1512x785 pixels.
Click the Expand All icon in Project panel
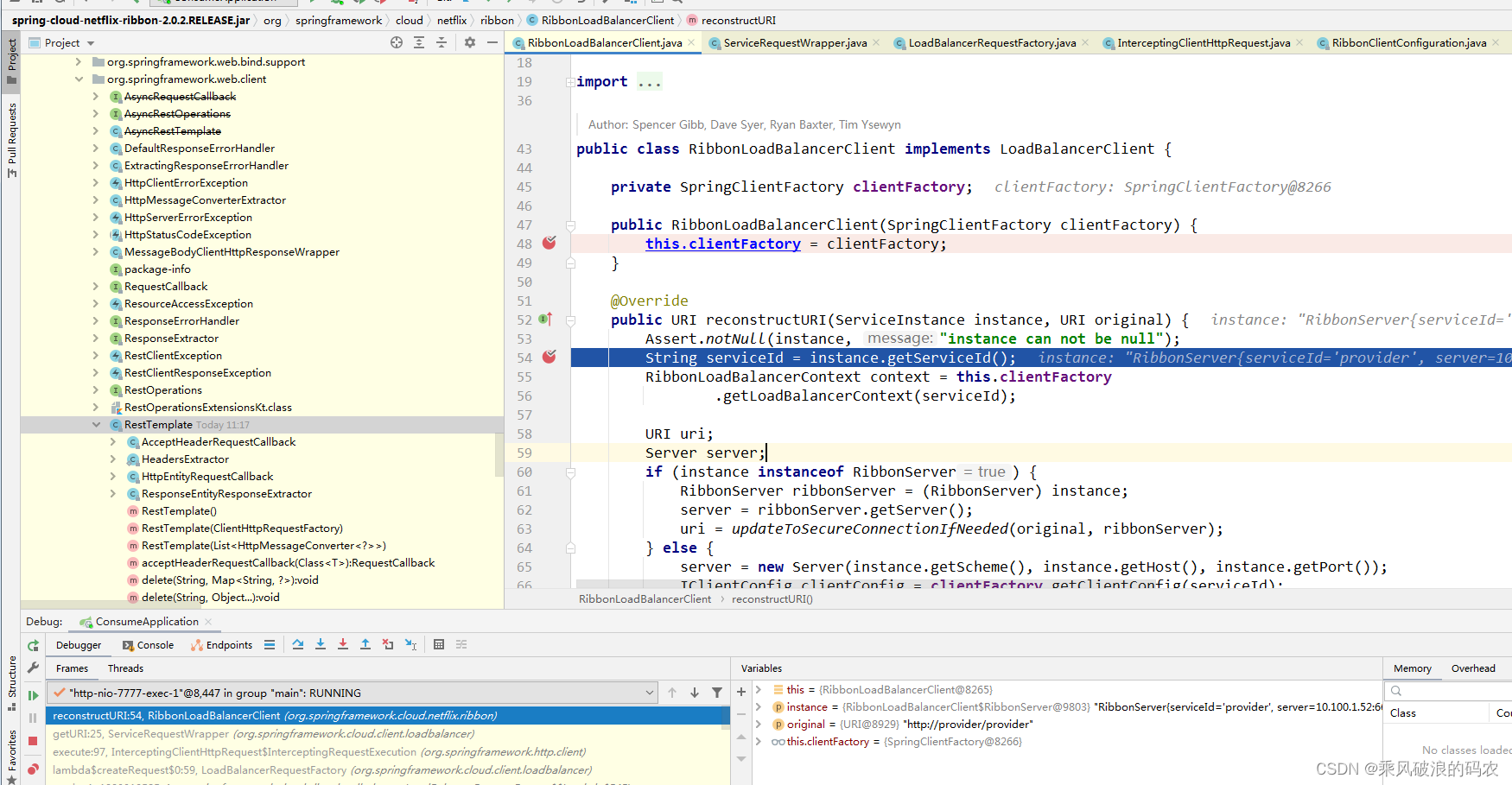419,42
